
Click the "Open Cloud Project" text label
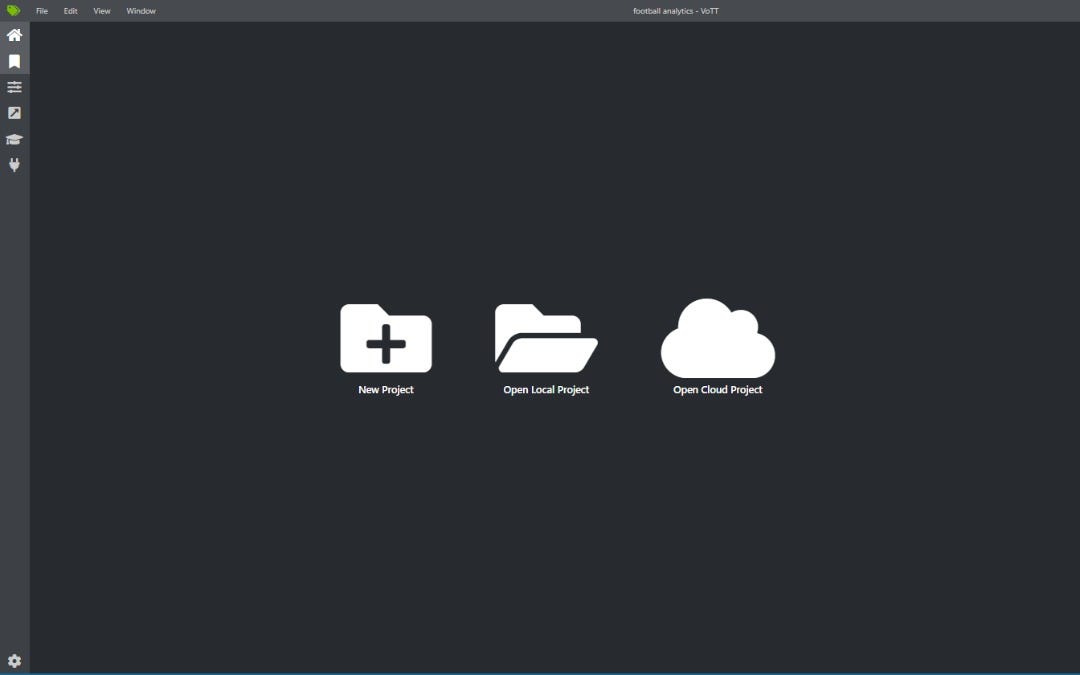coord(718,390)
